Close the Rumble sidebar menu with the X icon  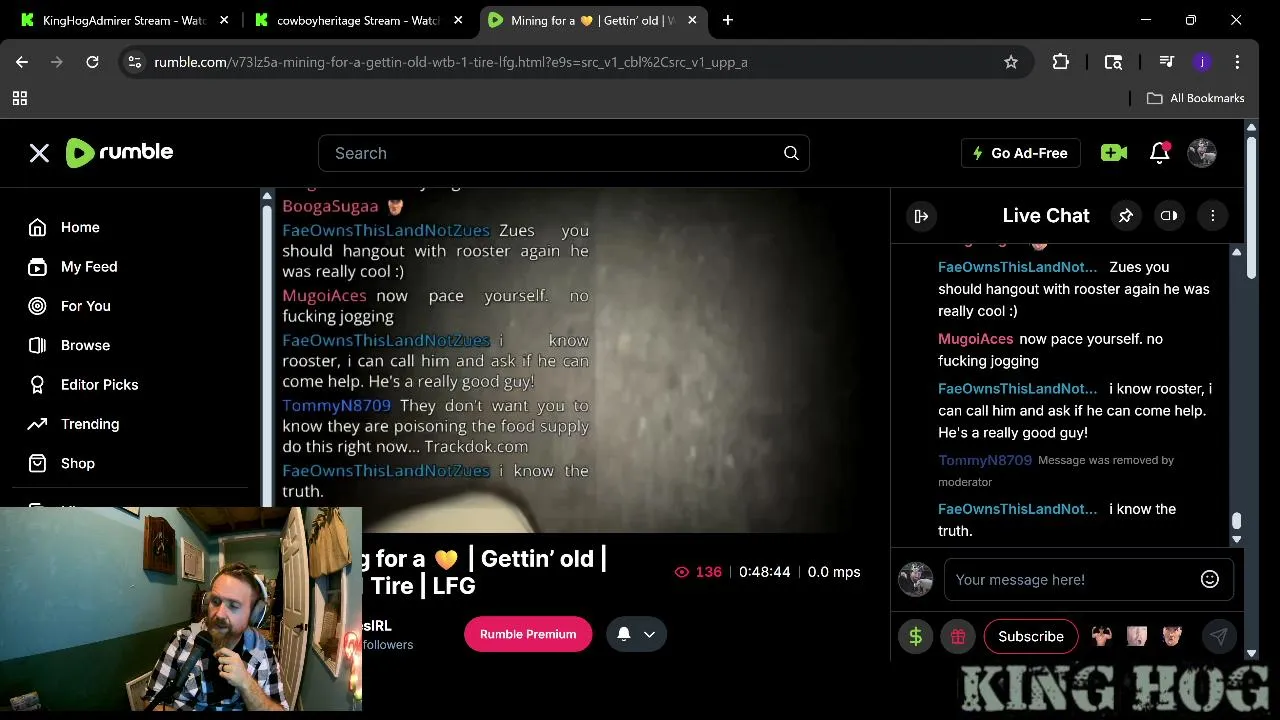[x=39, y=153]
